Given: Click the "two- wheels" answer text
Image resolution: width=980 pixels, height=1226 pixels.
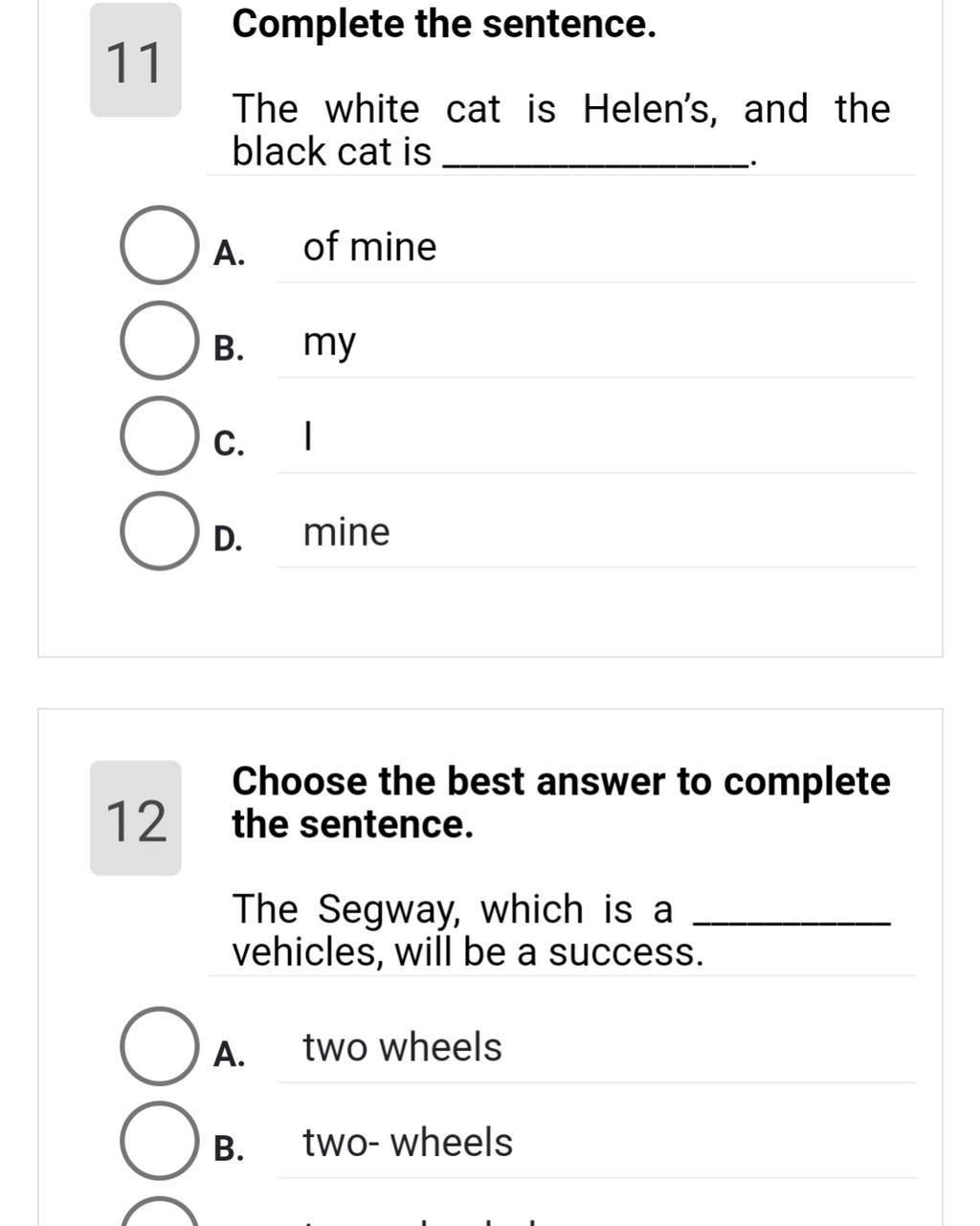Looking at the screenshot, I should [408, 1142].
